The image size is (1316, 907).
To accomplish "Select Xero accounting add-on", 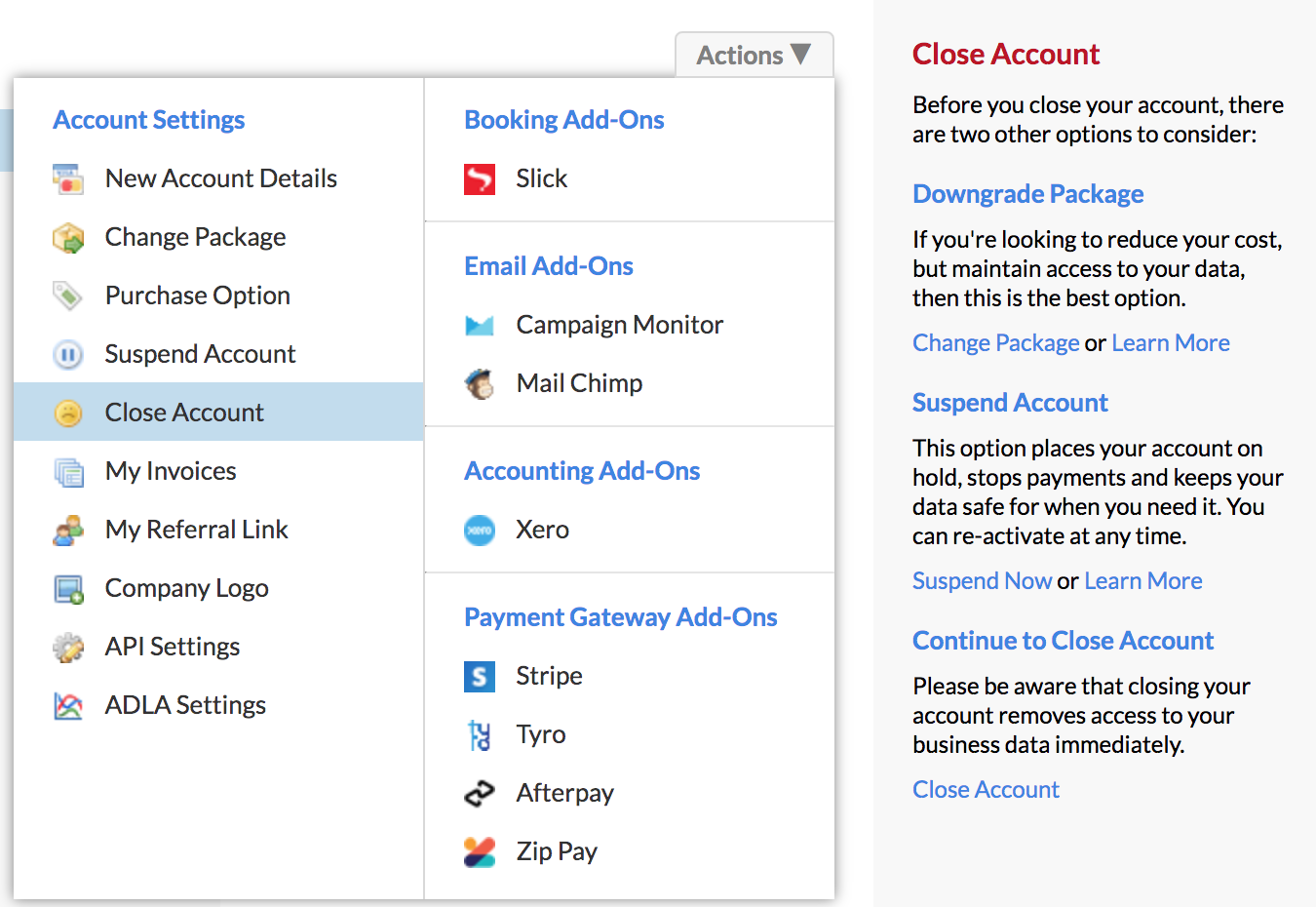I will [630, 530].
